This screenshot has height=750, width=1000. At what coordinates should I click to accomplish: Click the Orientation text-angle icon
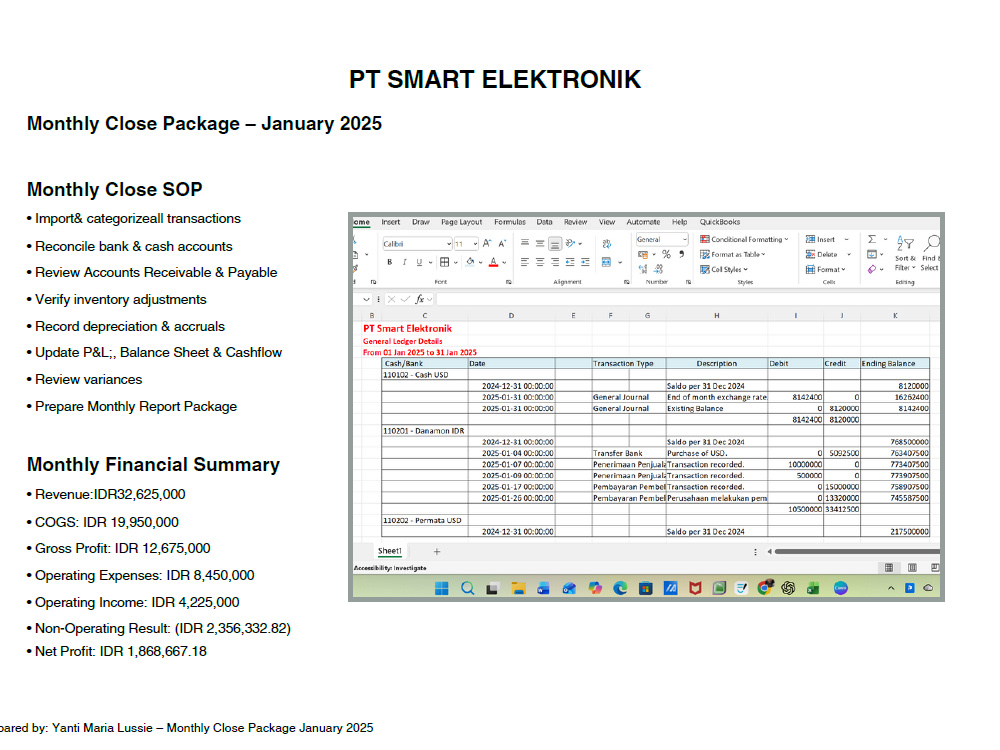[571, 244]
